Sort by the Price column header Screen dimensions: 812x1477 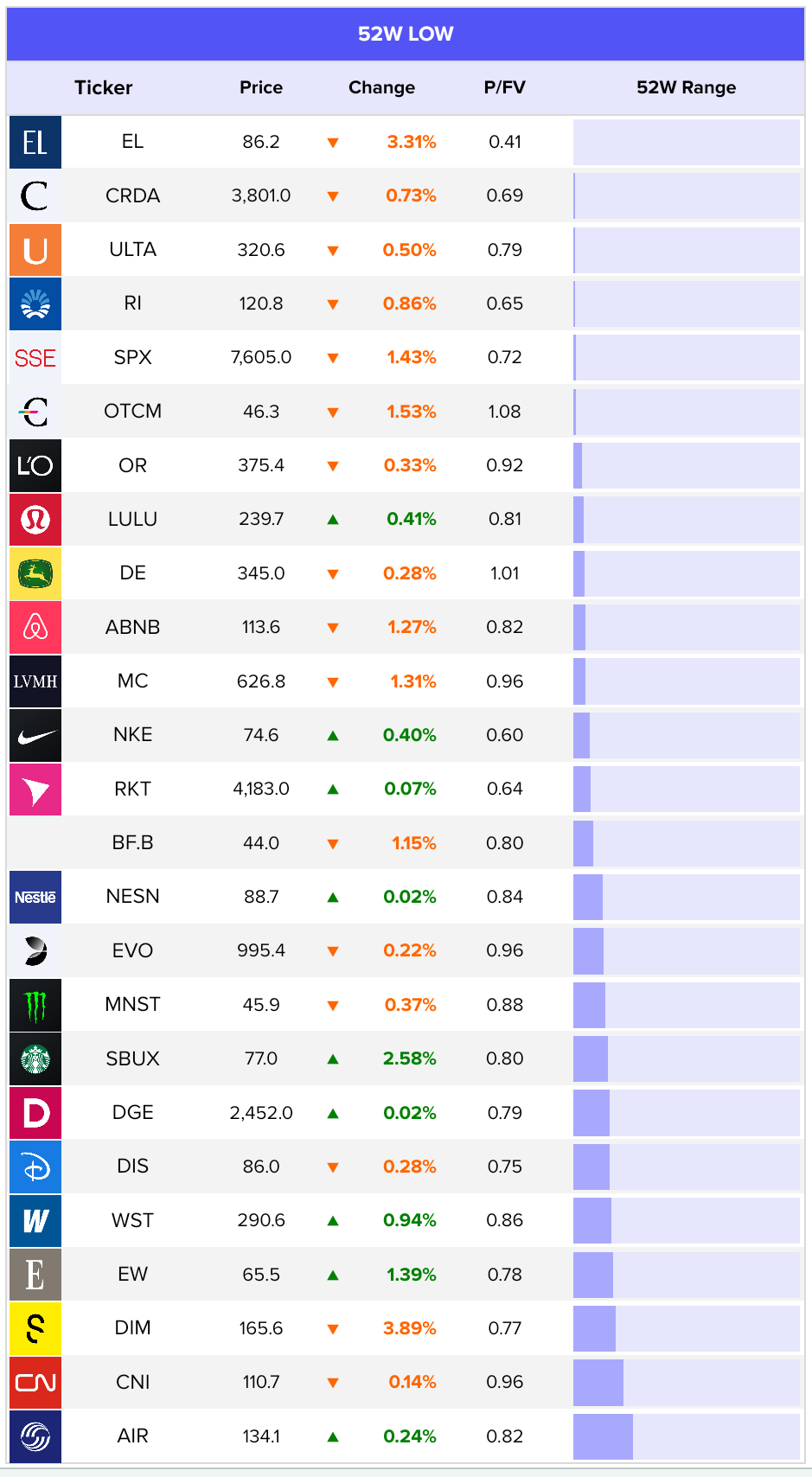pyautogui.click(x=261, y=87)
